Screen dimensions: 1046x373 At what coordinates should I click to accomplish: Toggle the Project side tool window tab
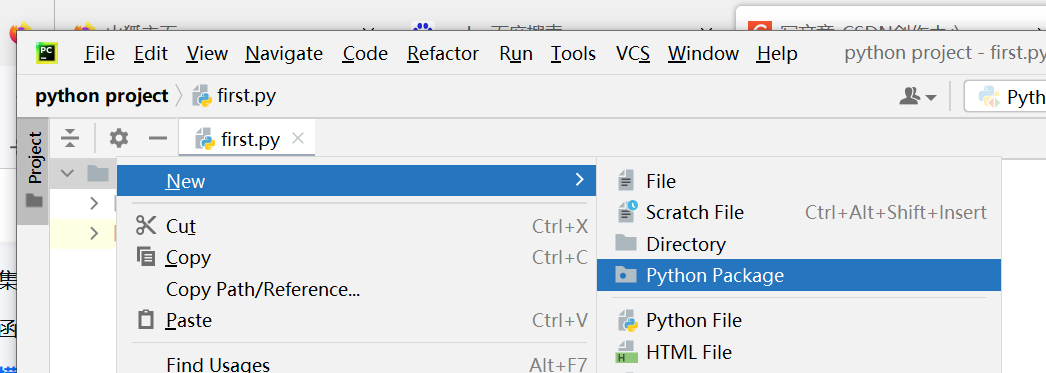click(33, 170)
